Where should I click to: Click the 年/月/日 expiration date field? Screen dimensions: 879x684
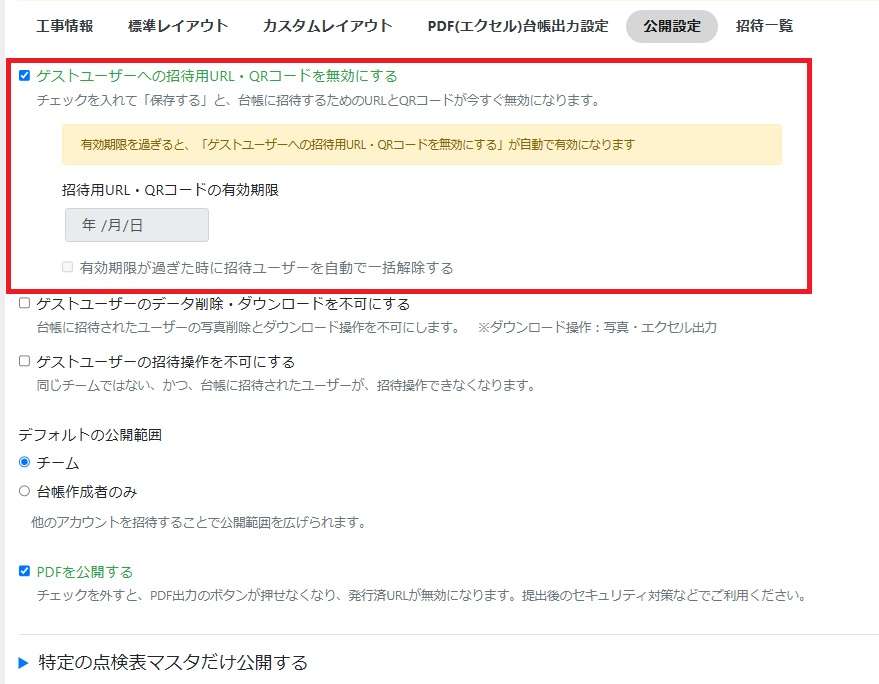coord(137,225)
